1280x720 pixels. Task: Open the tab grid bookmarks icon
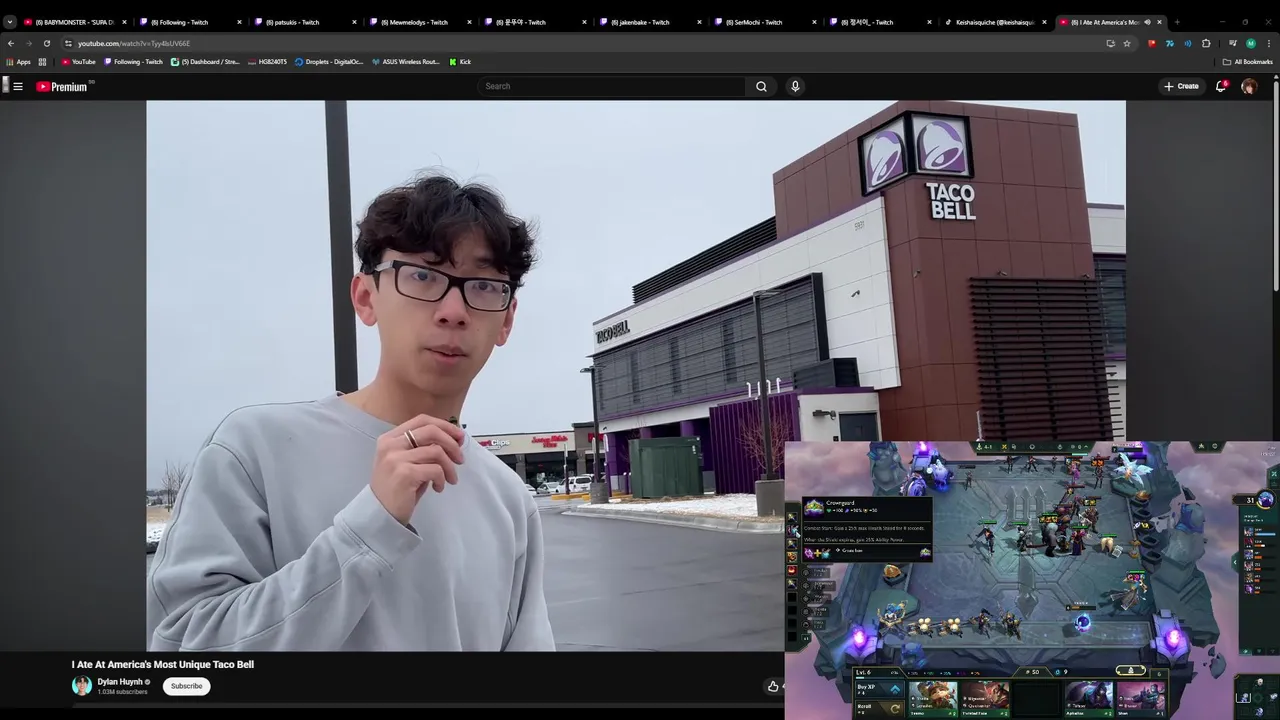click(42, 62)
